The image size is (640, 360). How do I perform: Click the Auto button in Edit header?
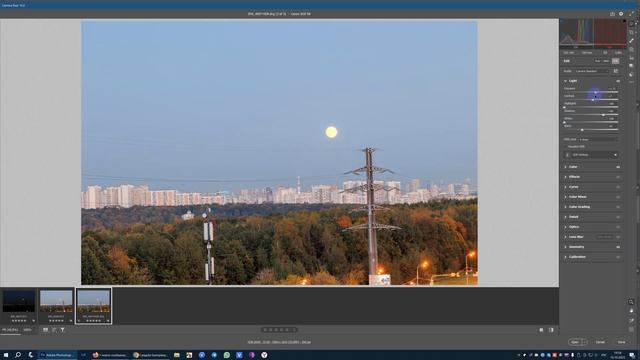[x=598, y=61]
